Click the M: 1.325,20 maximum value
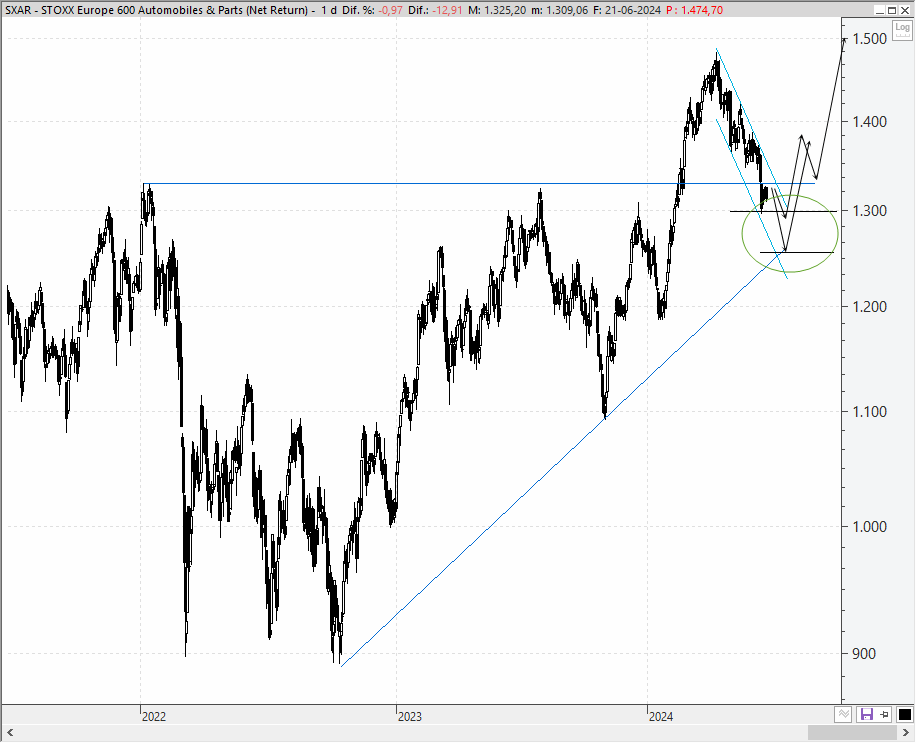 tap(497, 10)
